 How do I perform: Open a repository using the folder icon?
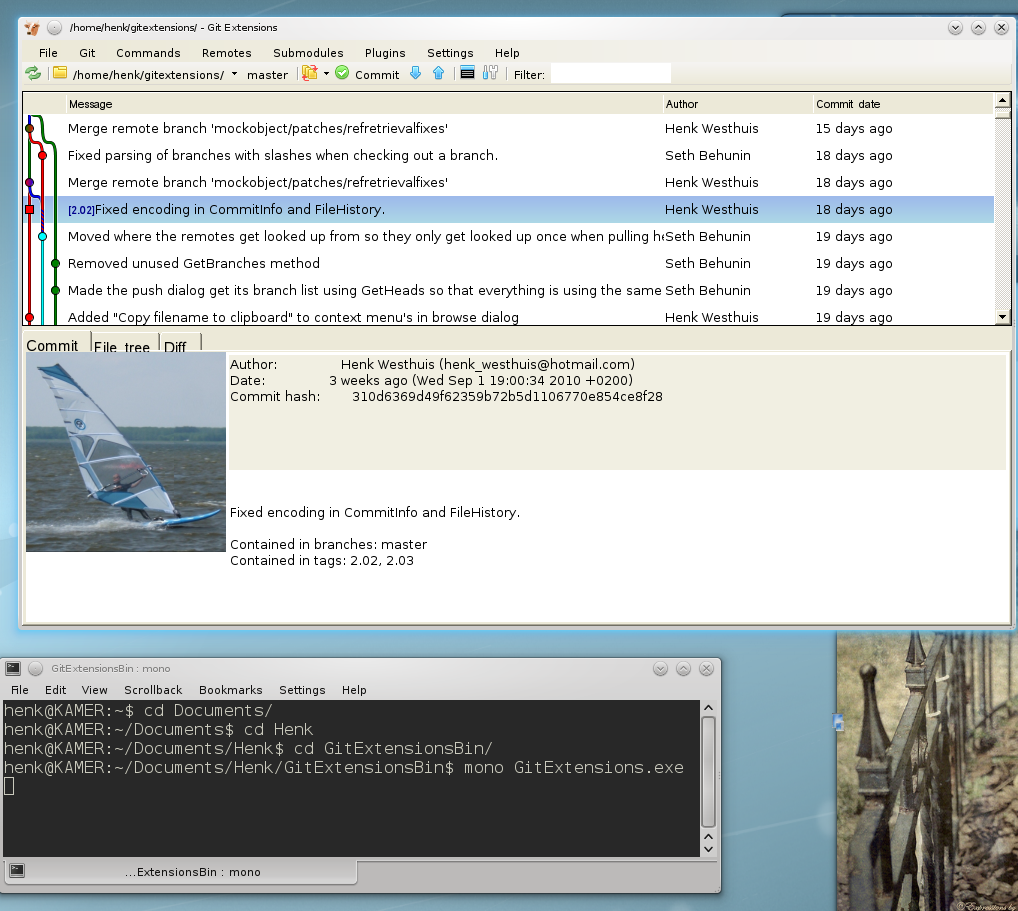point(60,73)
